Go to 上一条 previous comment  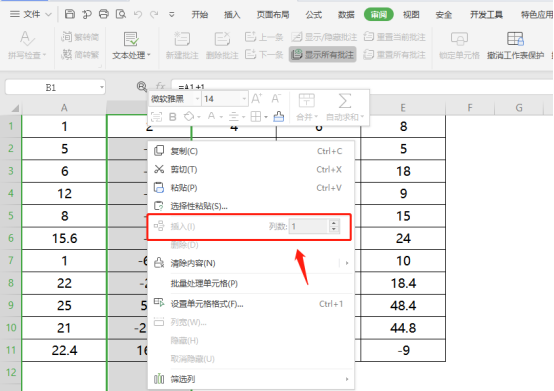(x=264, y=37)
